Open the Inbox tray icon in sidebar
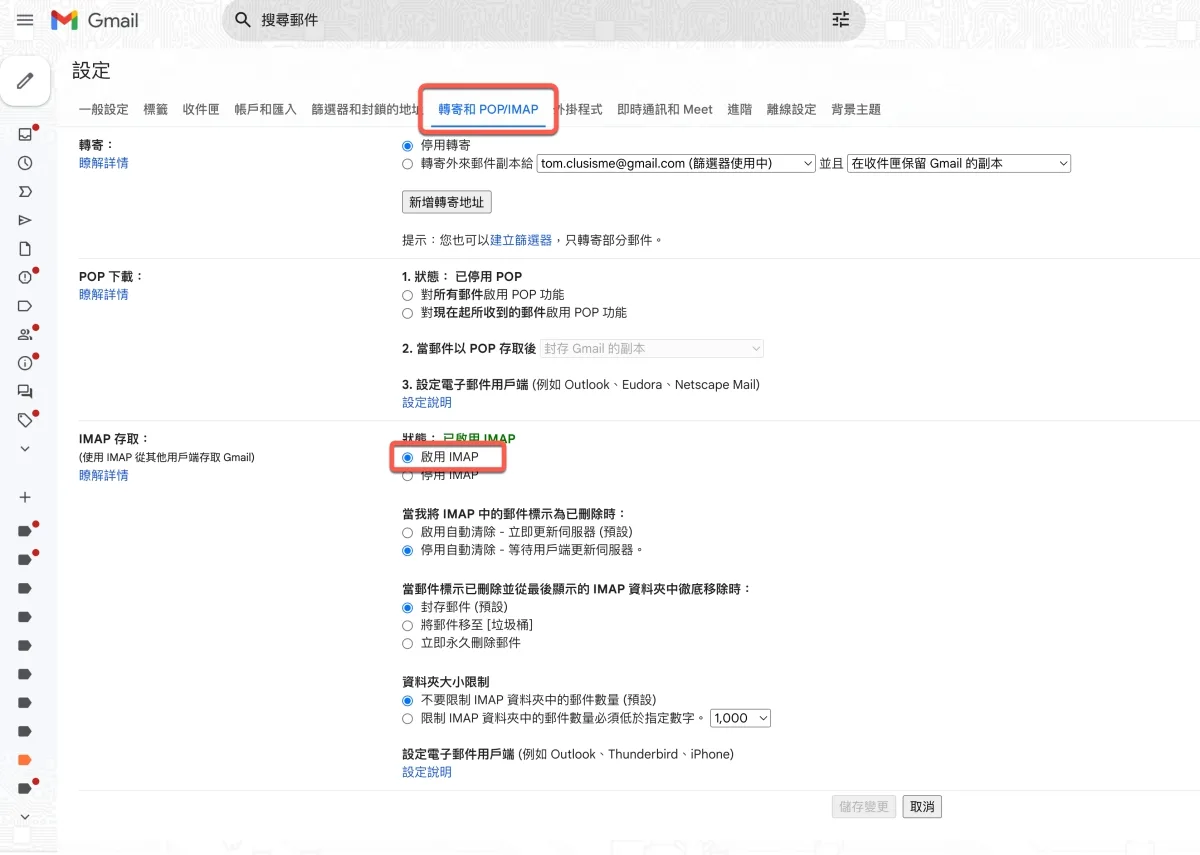1200x855 pixels. pyautogui.click(x=25, y=134)
